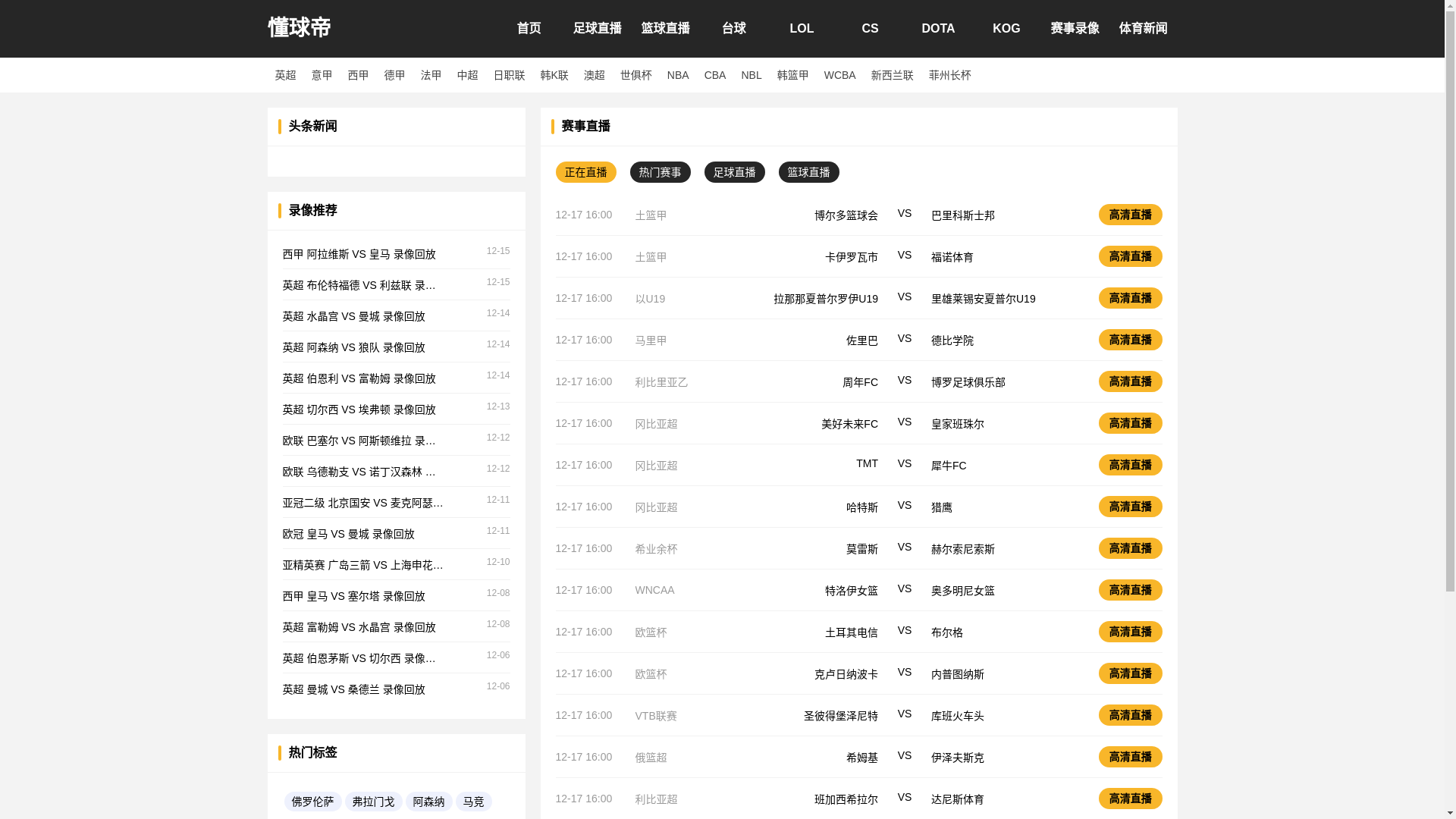This screenshot has height=819, width=1456.
Task: Open the 足球直播 top nav item
Action: click(597, 29)
